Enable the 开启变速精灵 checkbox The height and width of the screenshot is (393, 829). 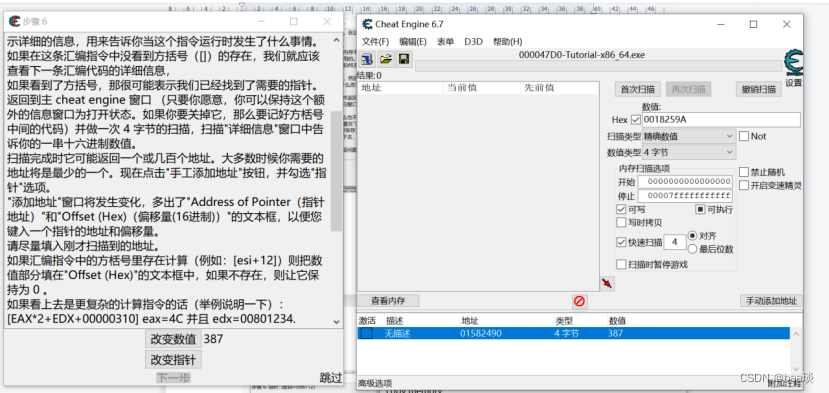[744, 185]
